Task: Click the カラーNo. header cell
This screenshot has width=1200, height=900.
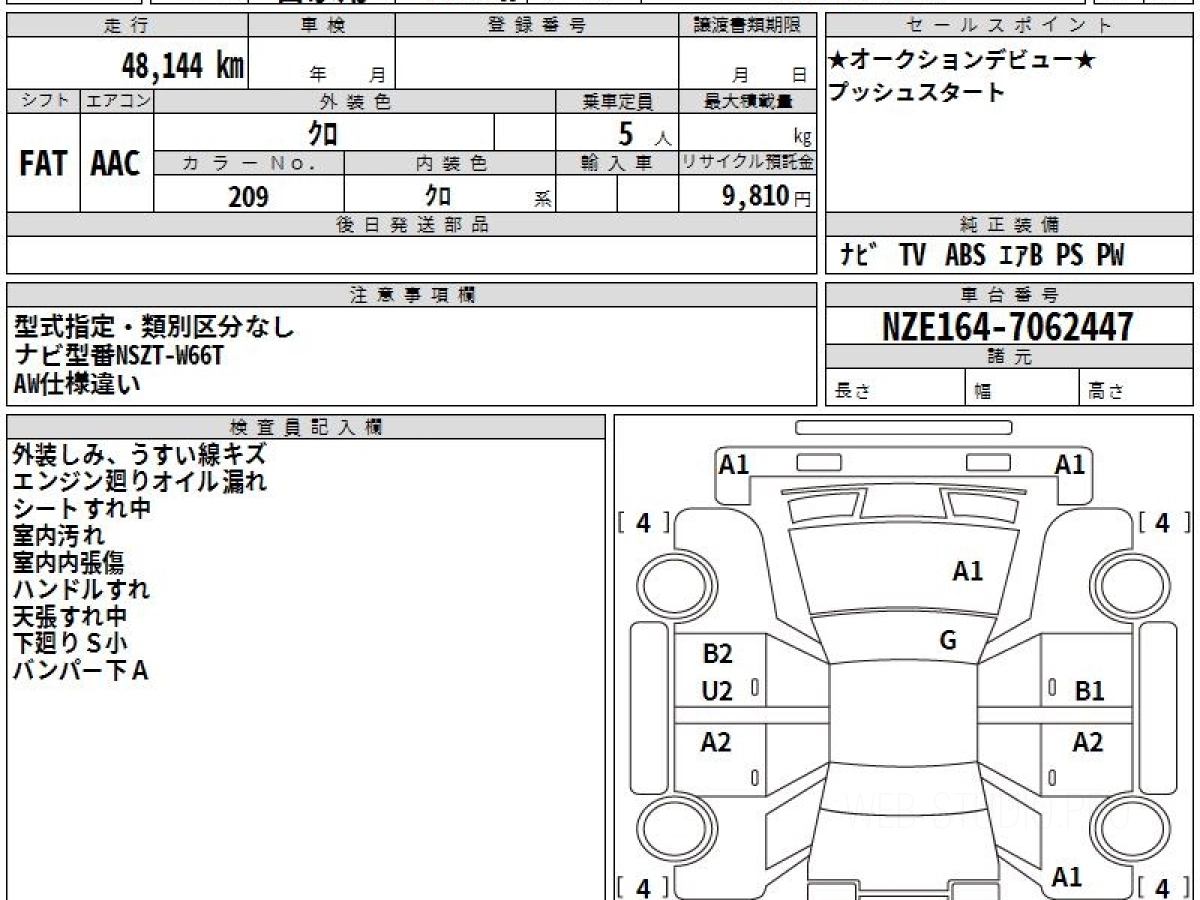Action: tap(249, 163)
